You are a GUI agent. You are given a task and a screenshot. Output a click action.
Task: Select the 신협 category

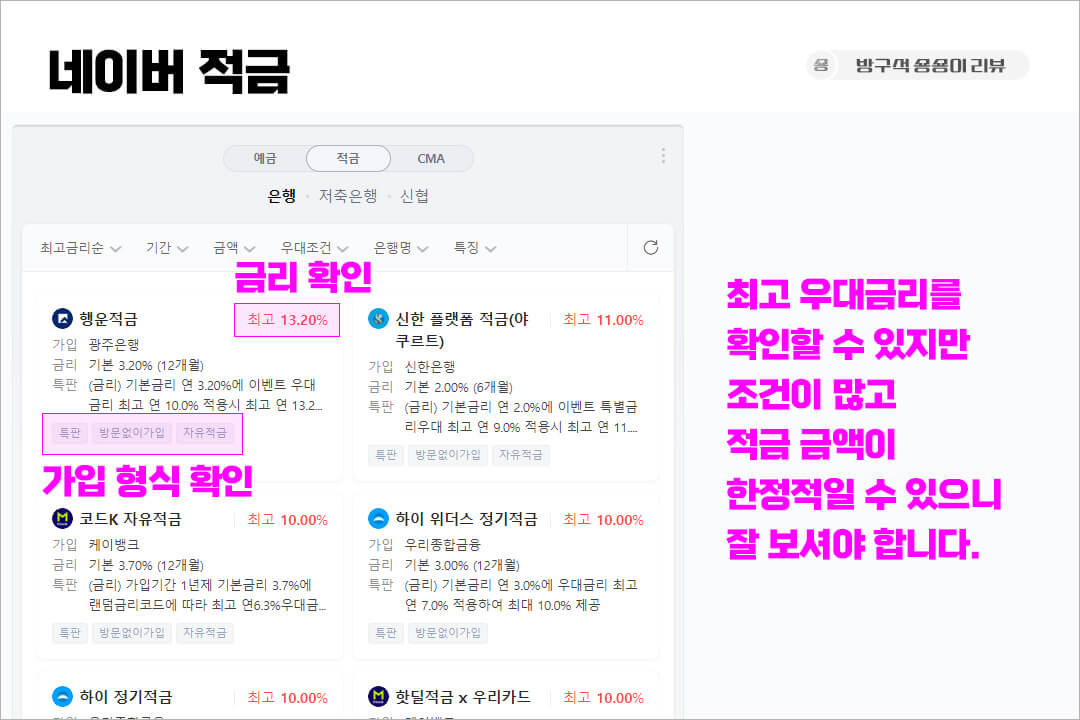414,196
